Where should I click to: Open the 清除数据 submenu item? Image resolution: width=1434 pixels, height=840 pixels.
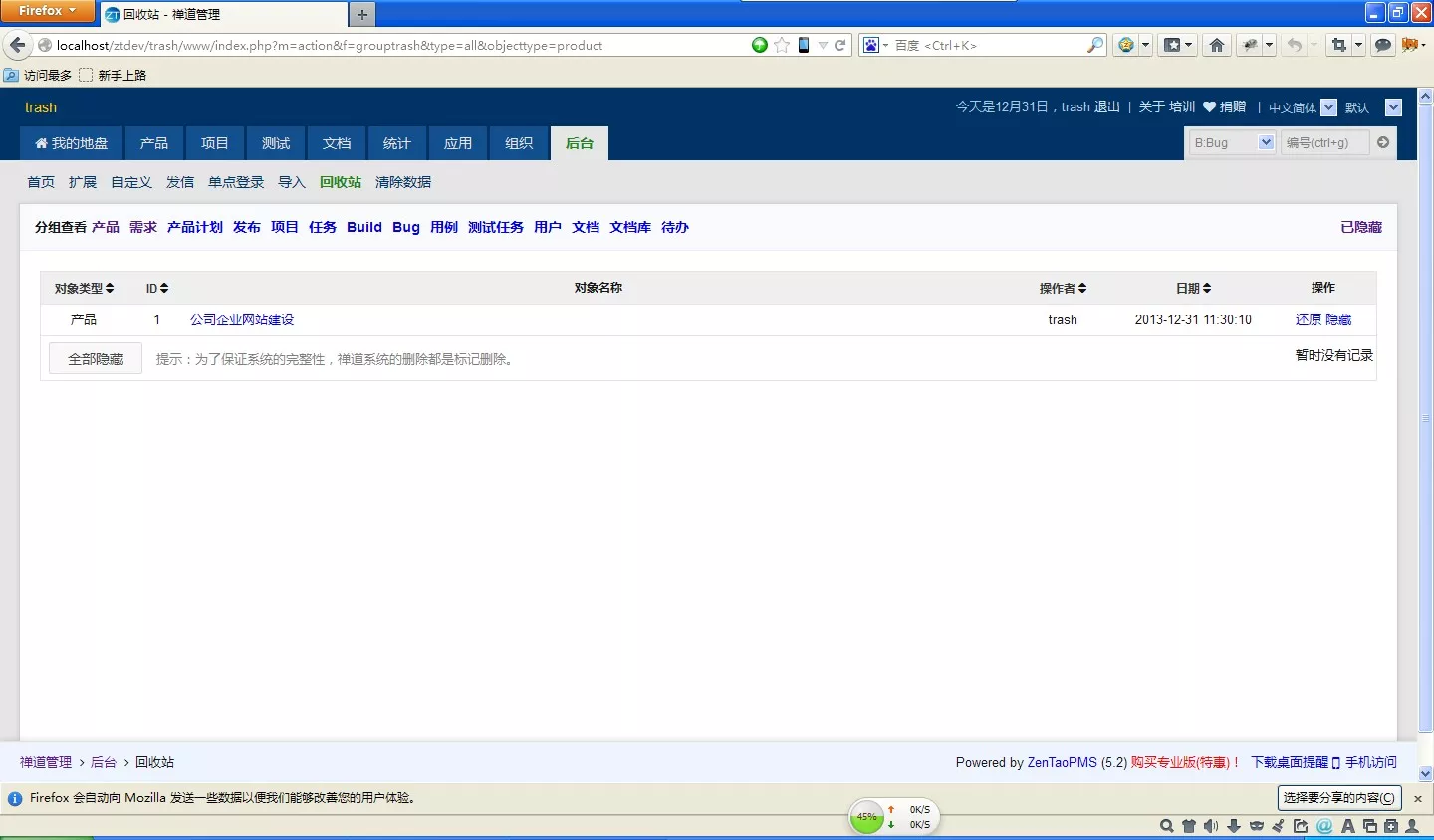pyautogui.click(x=403, y=182)
